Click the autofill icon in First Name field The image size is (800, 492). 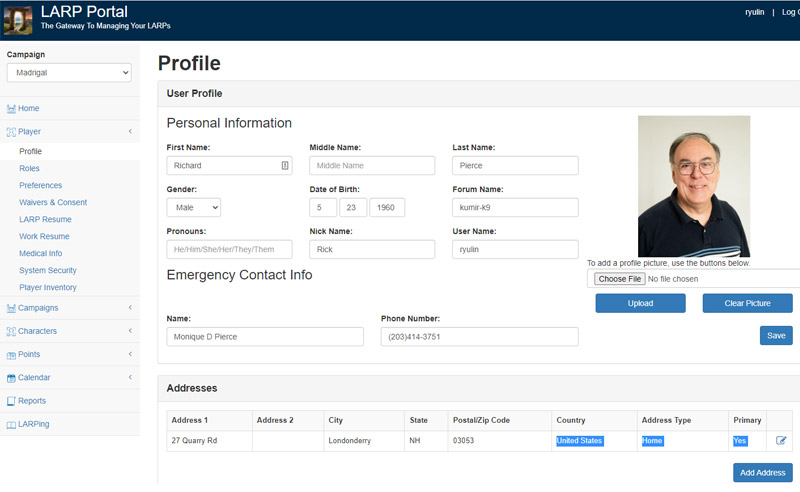284,166
